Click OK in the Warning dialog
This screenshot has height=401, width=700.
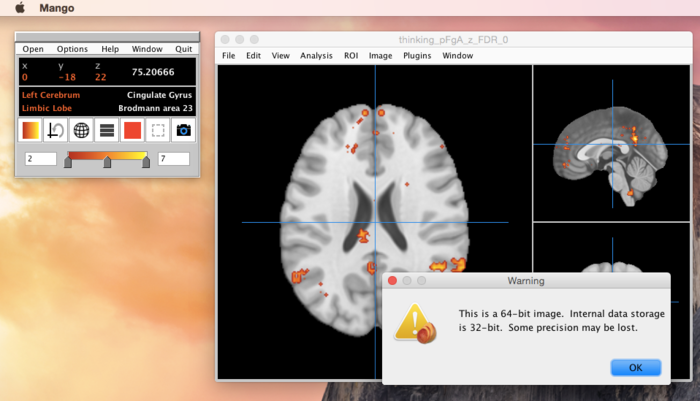tap(635, 367)
